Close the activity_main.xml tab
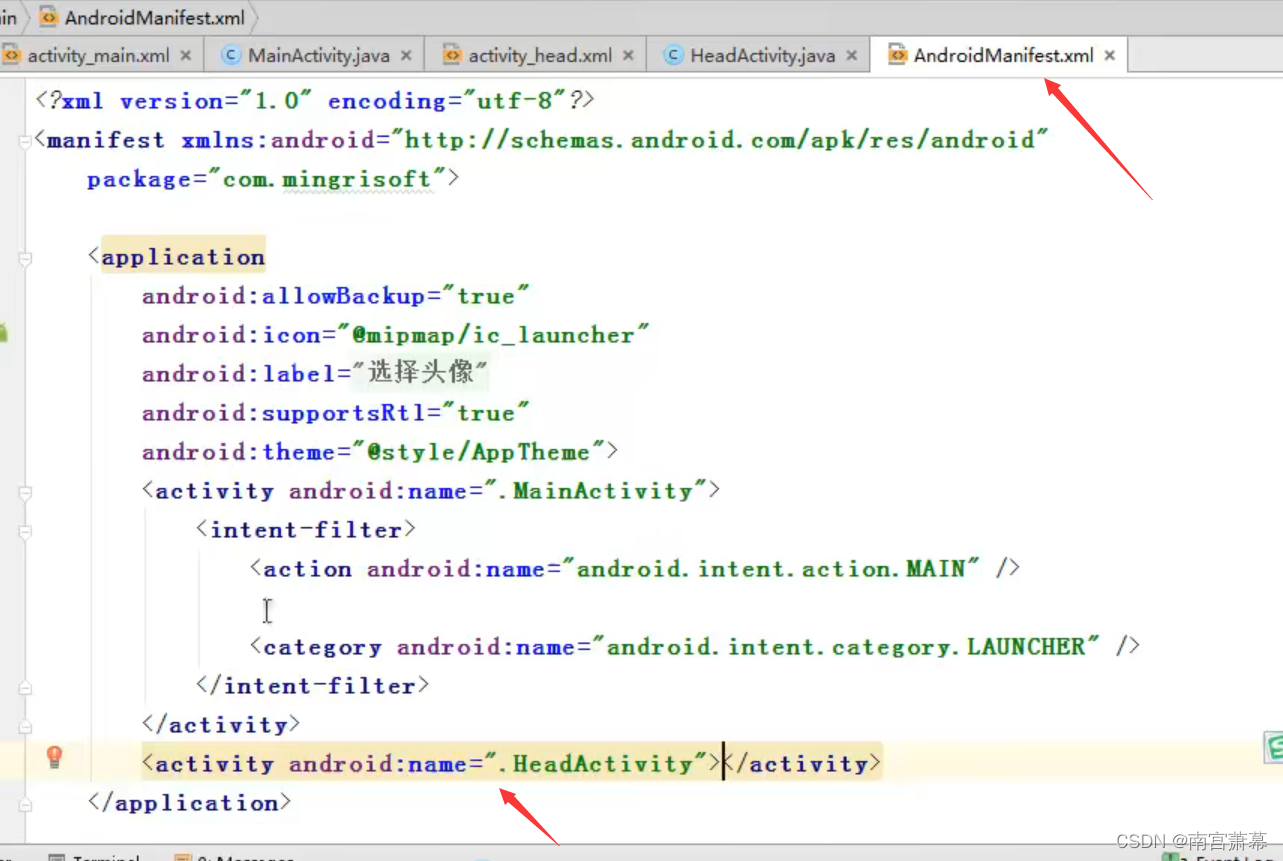1283x861 pixels. (x=185, y=56)
